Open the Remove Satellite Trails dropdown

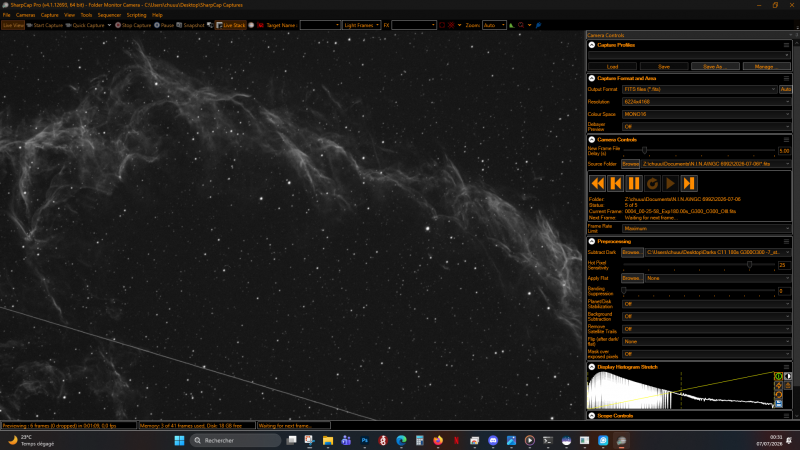(x=706, y=329)
